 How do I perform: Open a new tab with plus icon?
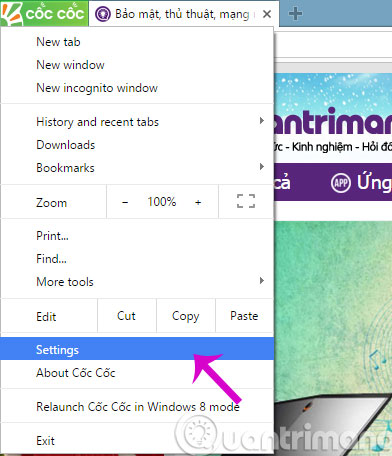295,14
